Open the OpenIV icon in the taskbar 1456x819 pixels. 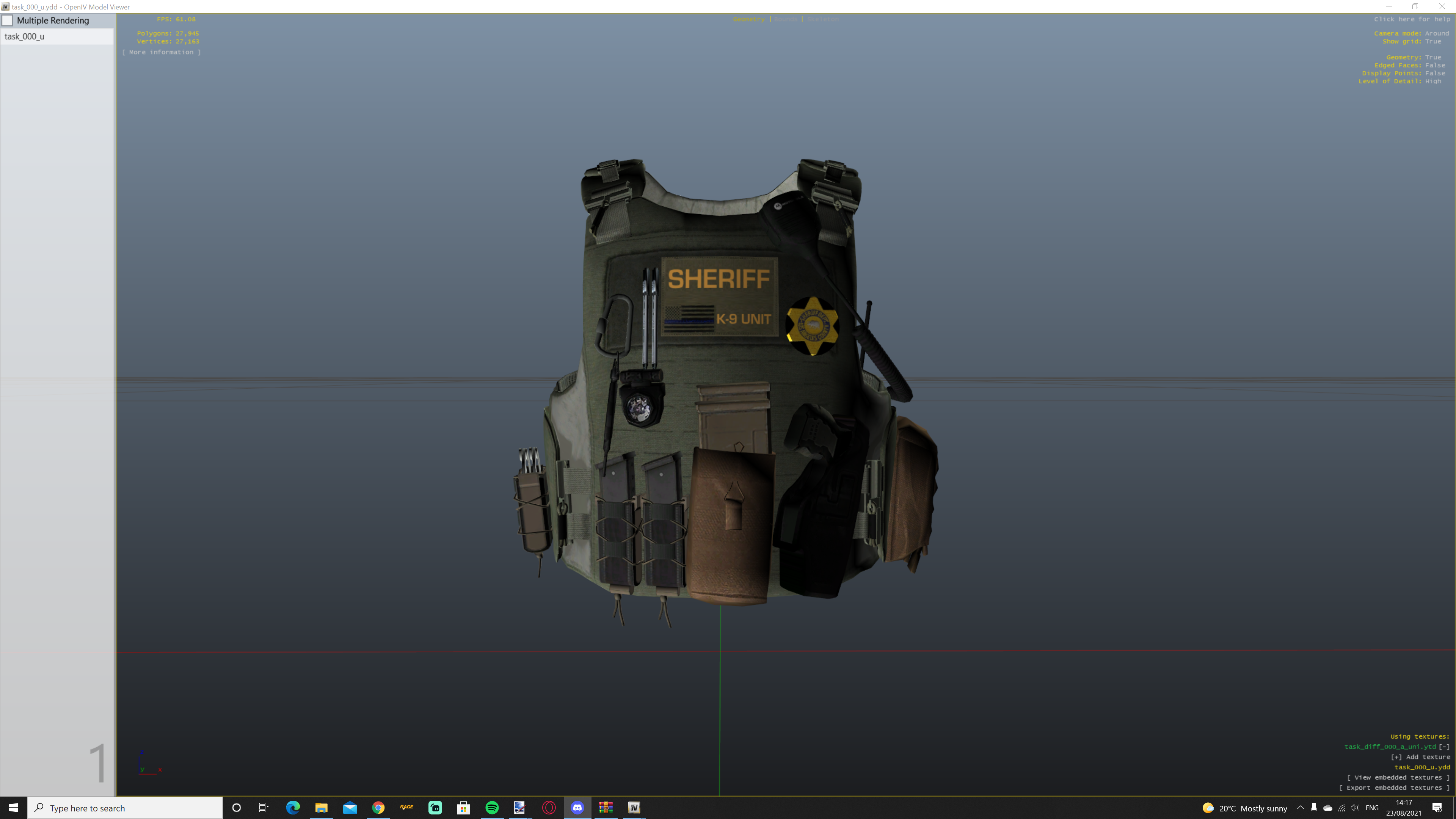[634, 808]
